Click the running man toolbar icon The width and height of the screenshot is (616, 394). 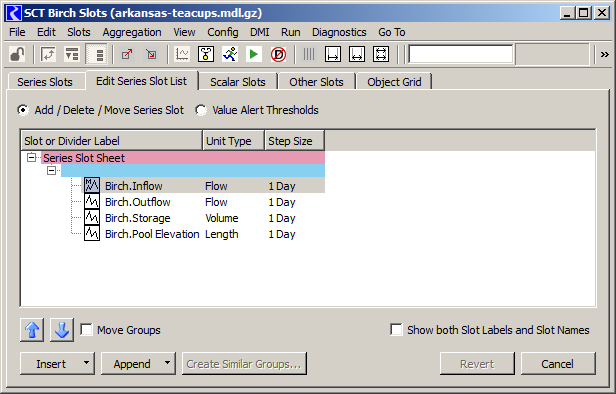230,54
